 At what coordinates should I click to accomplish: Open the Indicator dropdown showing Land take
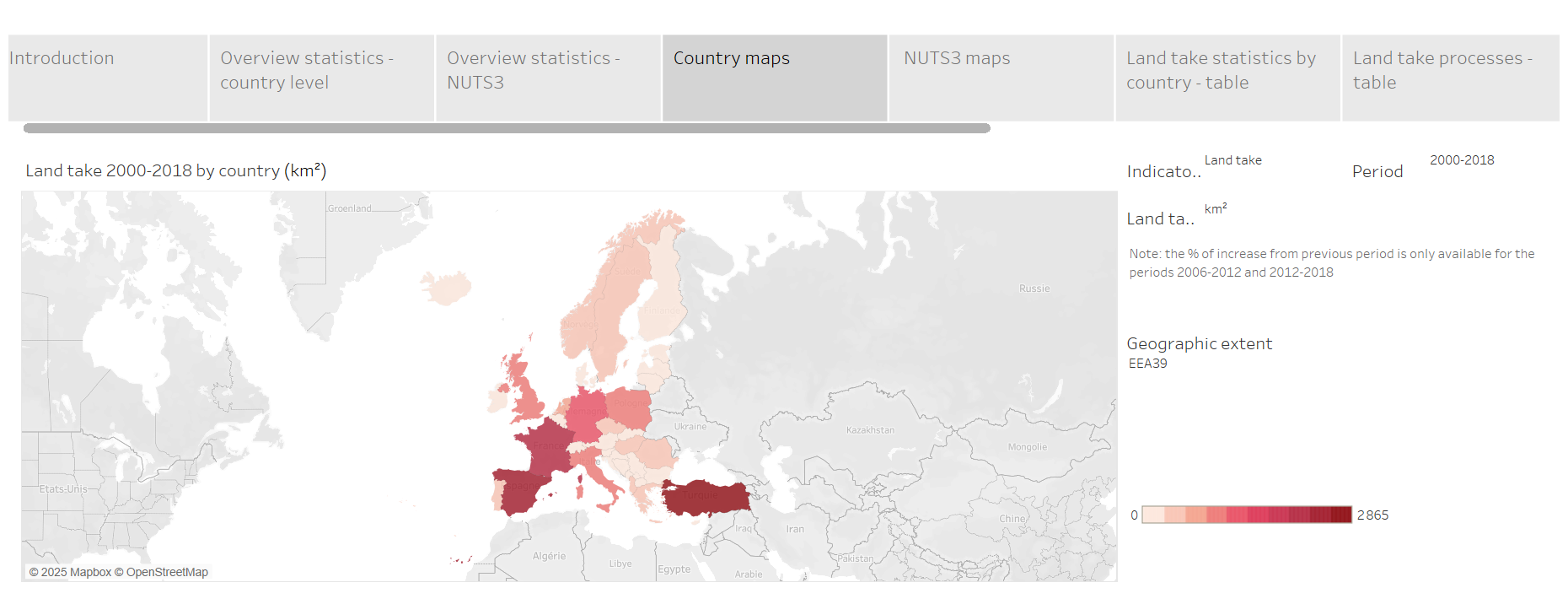tap(1232, 160)
